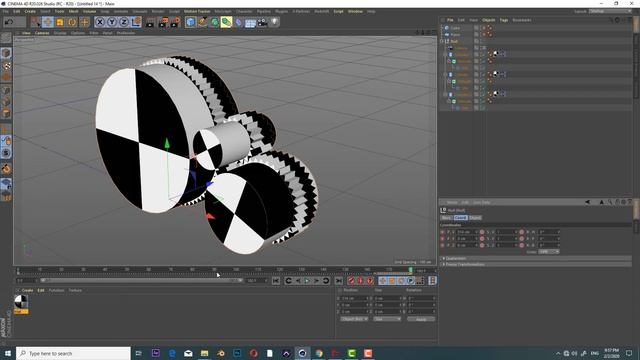Click the Light bulb icon
This screenshot has height=360, width=640.
274,22
